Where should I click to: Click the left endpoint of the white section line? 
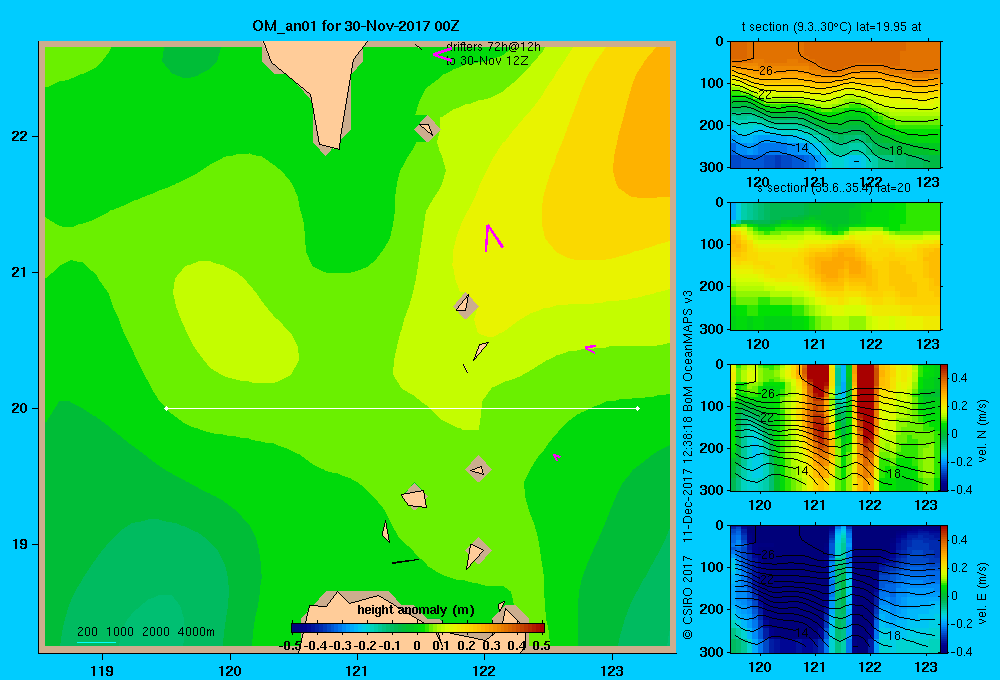click(x=166, y=408)
